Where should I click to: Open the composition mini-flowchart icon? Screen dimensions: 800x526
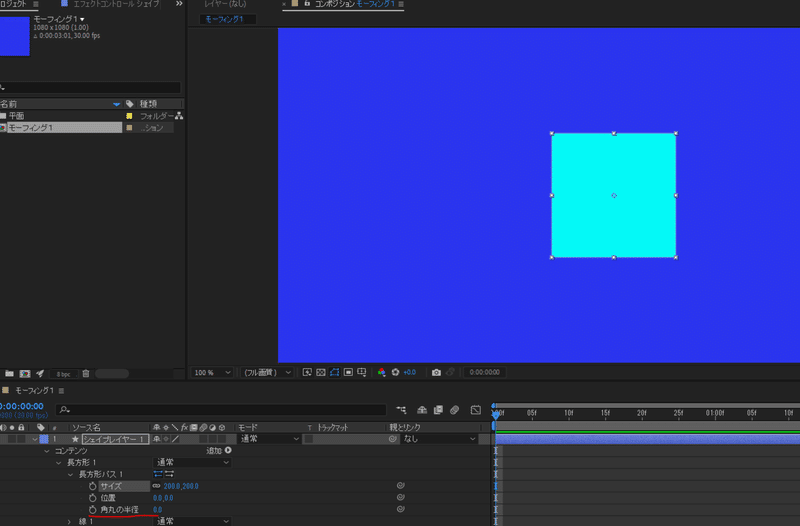pos(402,410)
